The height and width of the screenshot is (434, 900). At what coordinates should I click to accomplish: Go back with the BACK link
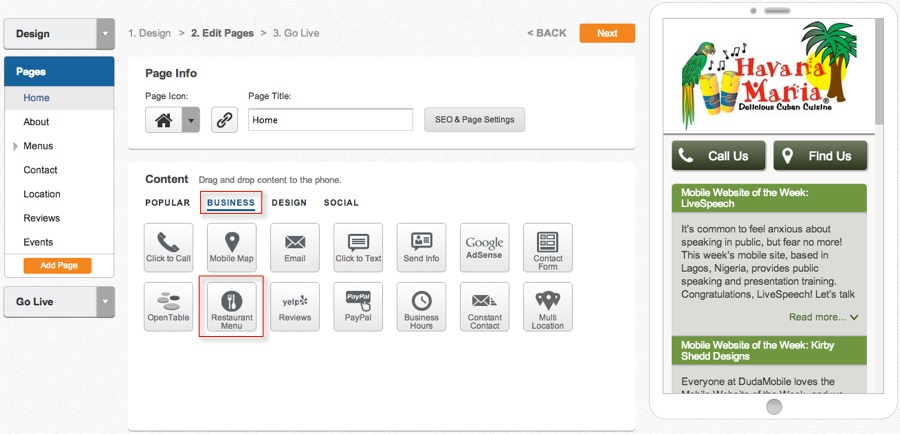(x=546, y=33)
